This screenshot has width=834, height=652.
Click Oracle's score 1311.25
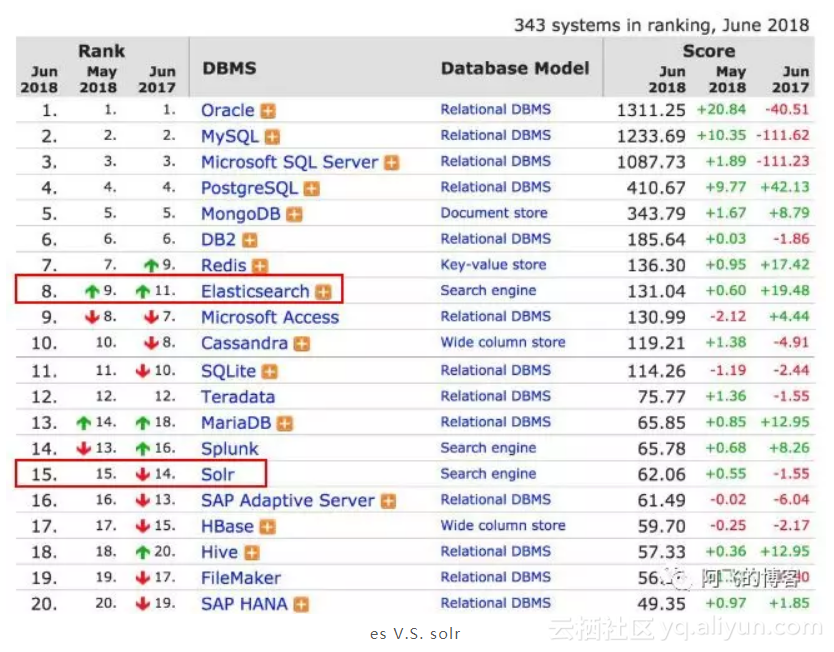point(651,110)
